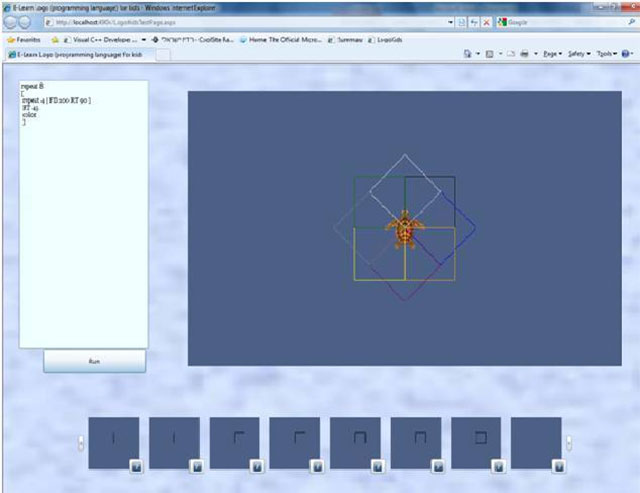Click small icon under the last blank thumbnail
The width and height of the screenshot is (640, 493).
(558, 465)
